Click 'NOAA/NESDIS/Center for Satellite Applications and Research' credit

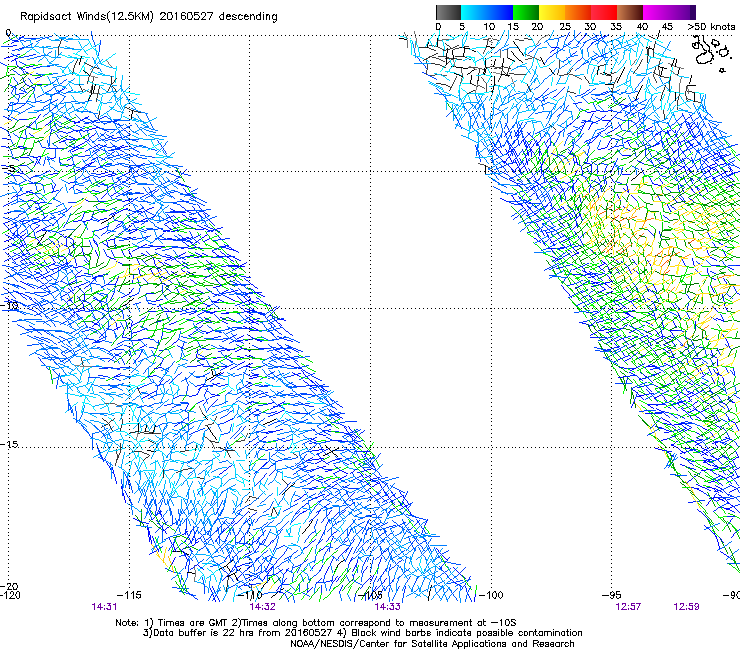tap(432, 644)
